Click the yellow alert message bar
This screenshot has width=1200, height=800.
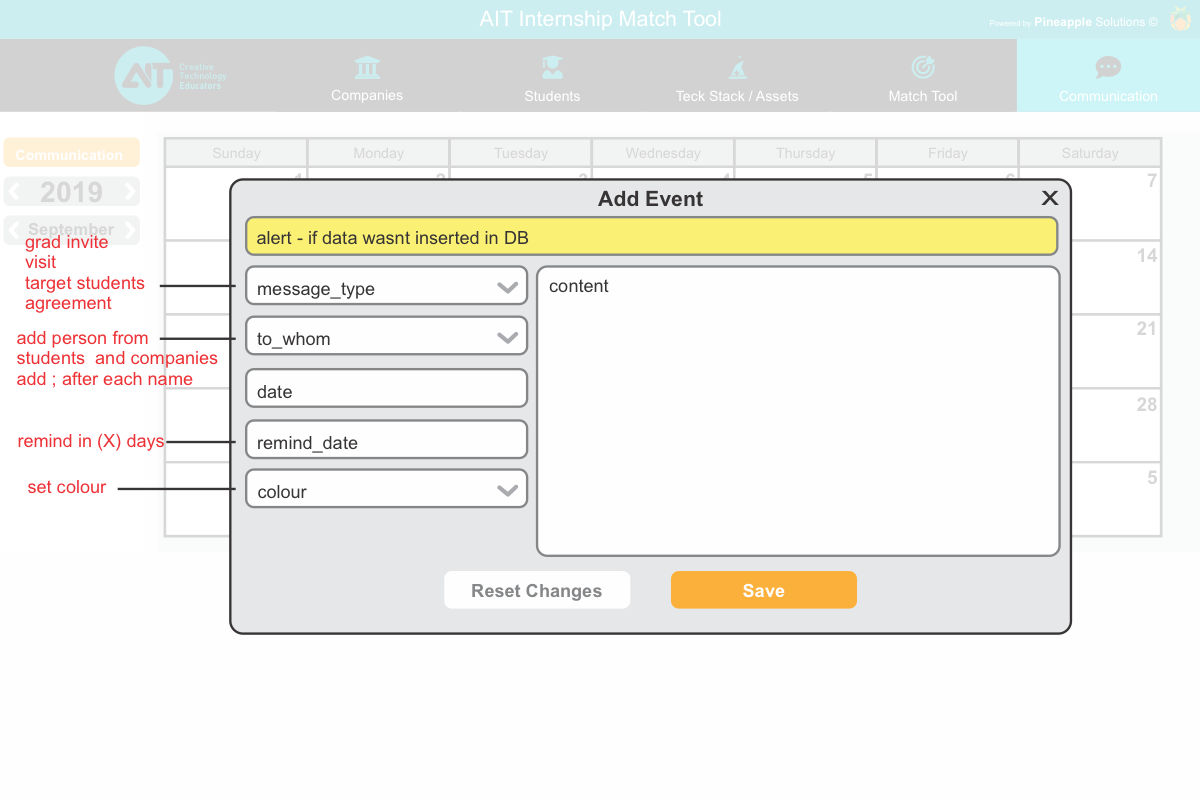pos(651,237)
